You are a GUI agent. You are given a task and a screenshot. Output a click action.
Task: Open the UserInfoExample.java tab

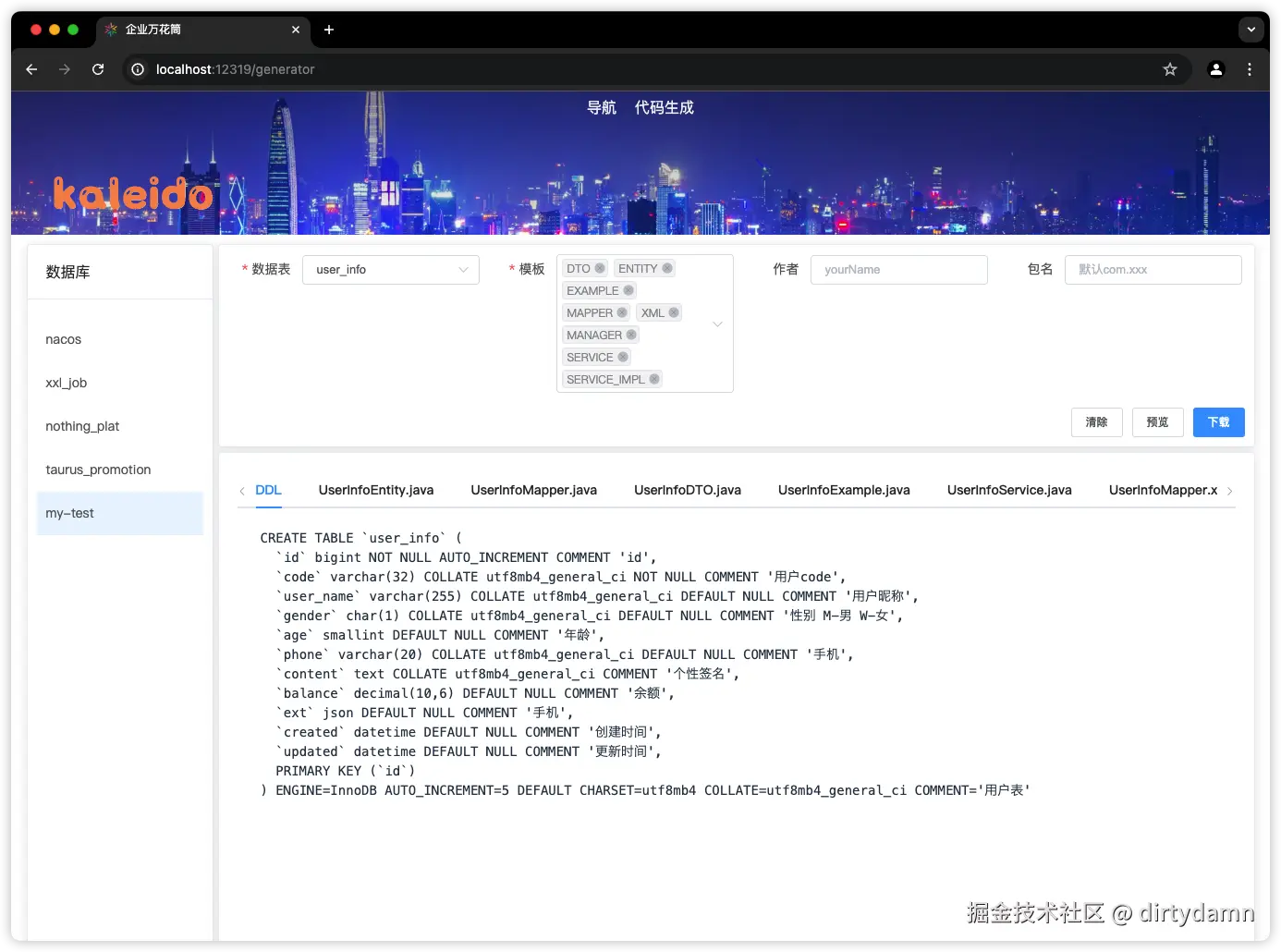(844, 490)
